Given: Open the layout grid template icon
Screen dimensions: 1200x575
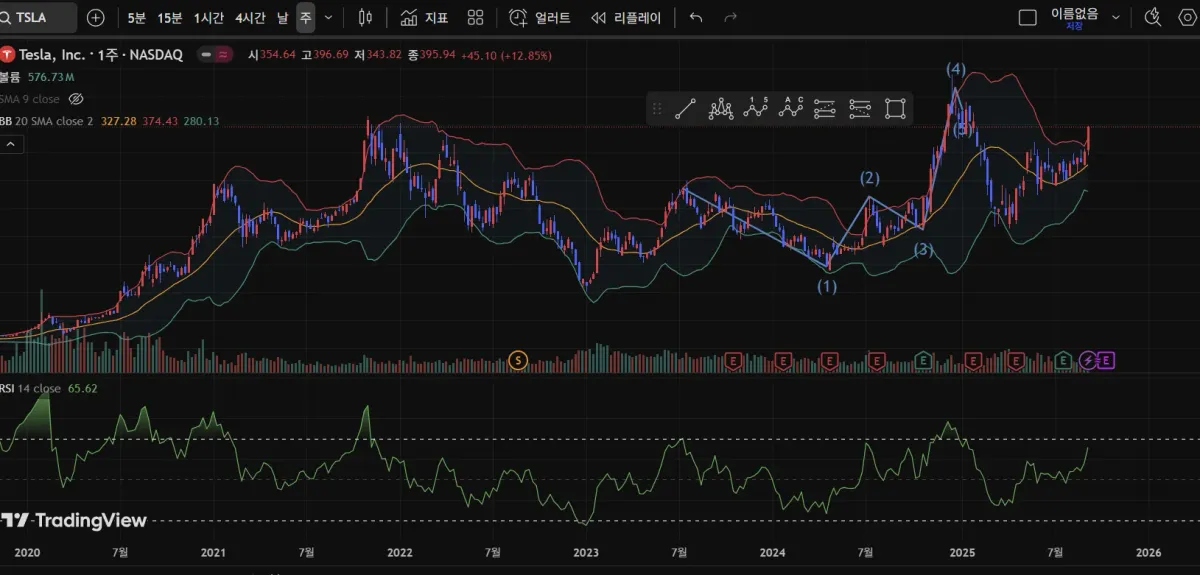Looking at the screenshot, I should click(x=476, y=17).
